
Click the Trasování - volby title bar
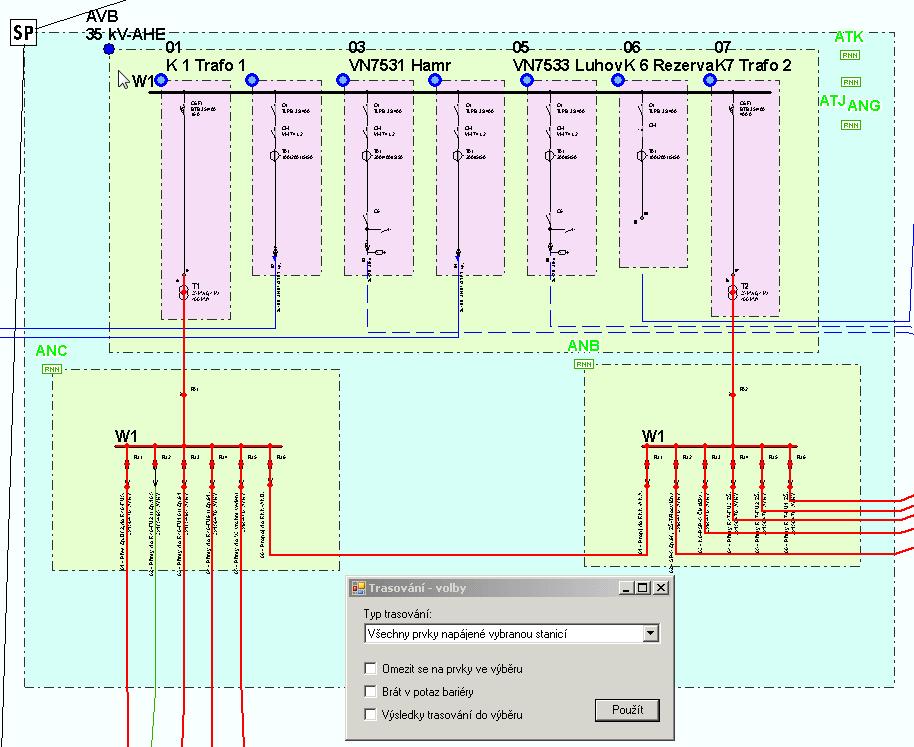pyautogui.click(x=510, y=588)
